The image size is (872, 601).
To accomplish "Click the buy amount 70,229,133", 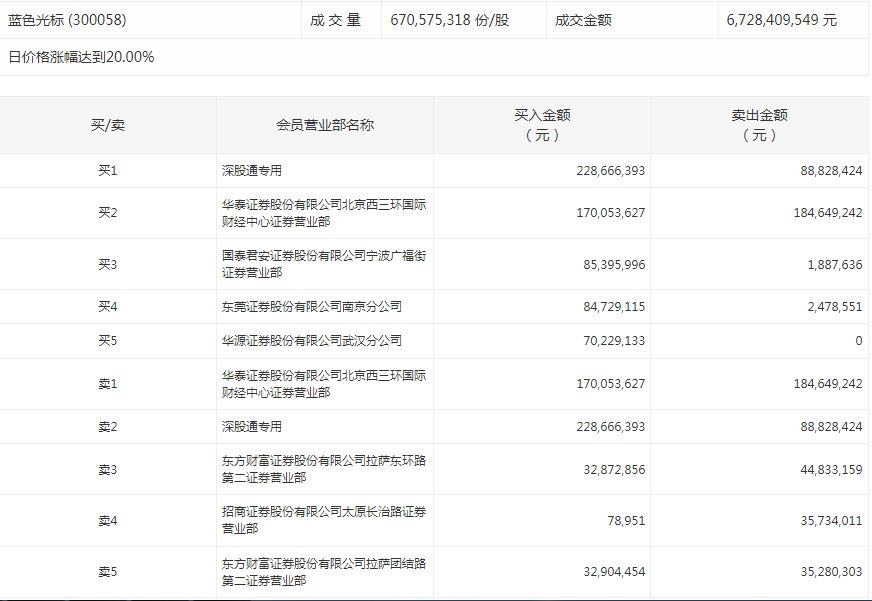I will pyautogui.click(x=610, y=341).
